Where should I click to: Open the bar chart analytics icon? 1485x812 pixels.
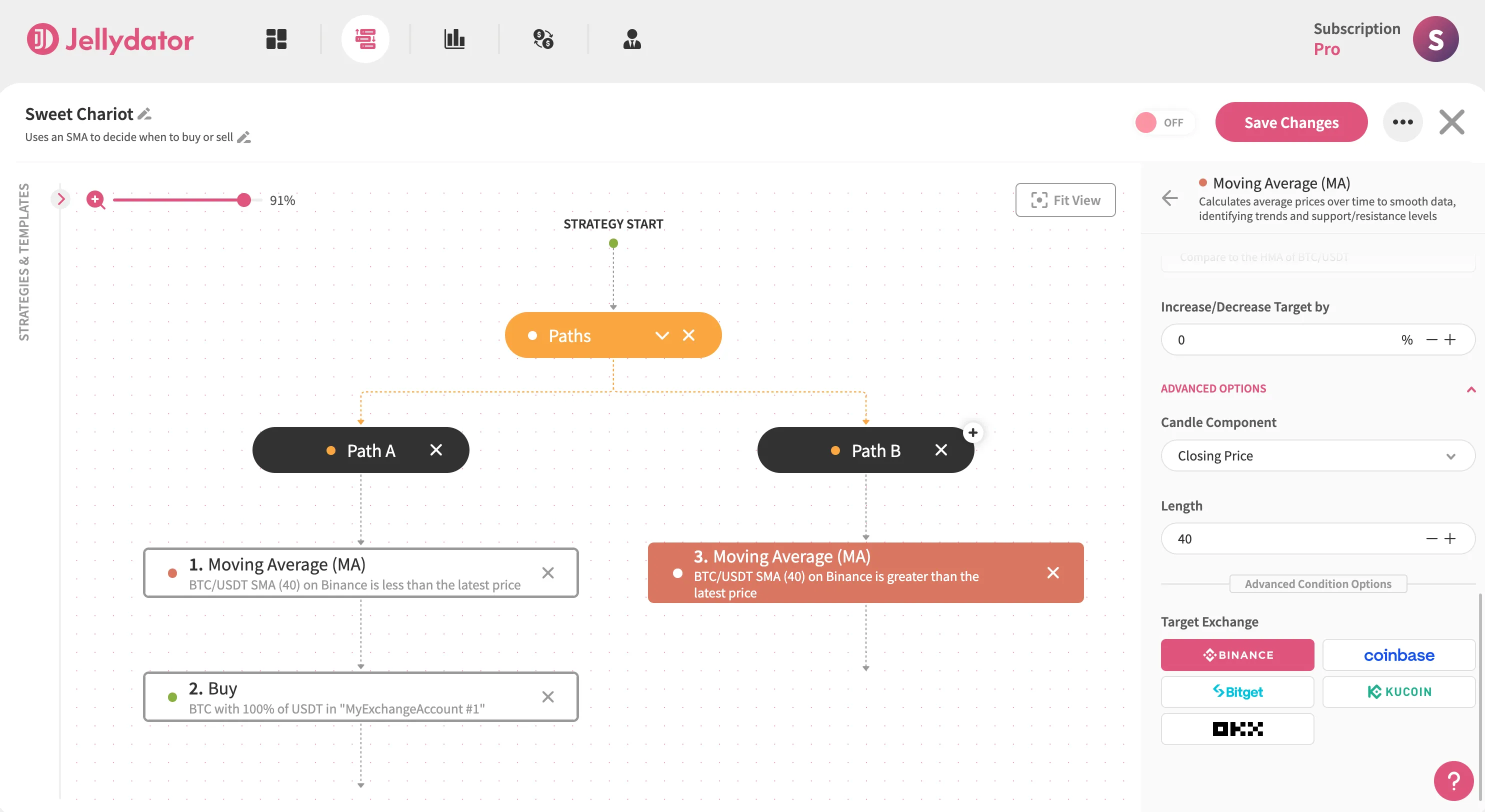coord(455,38)
